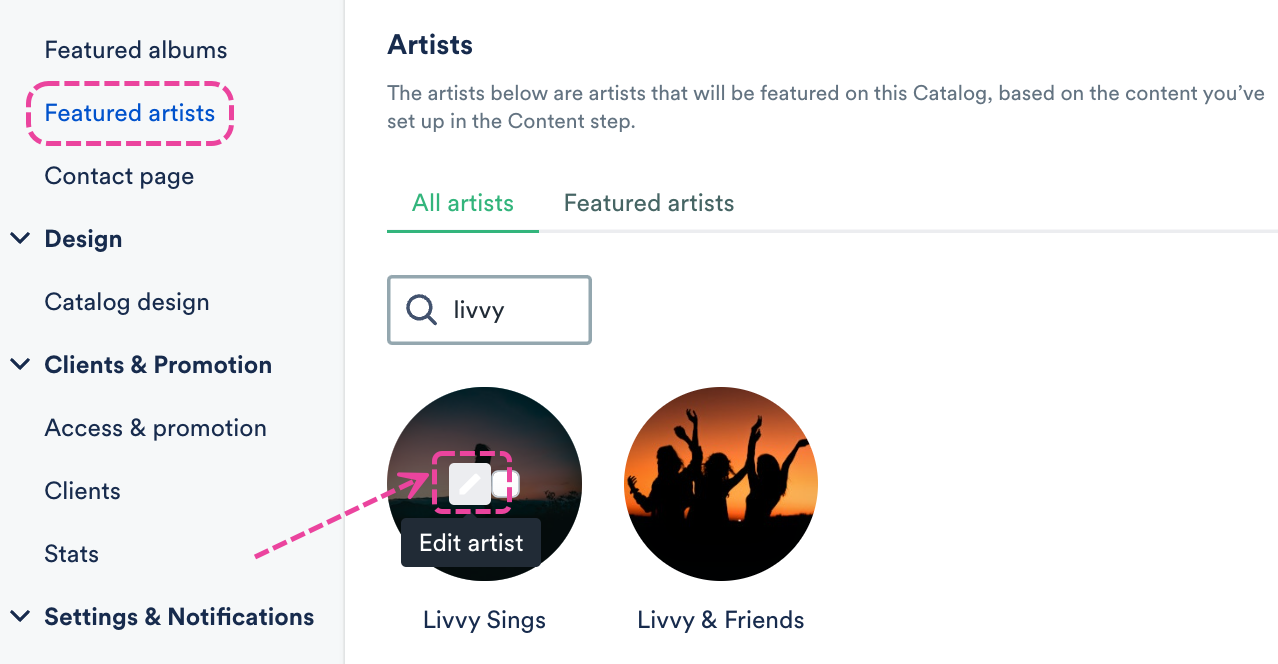This screenshot has height=664, width=1278.
Task: Open Featured albums in the sidebar
Action: (x=136, y=50)
